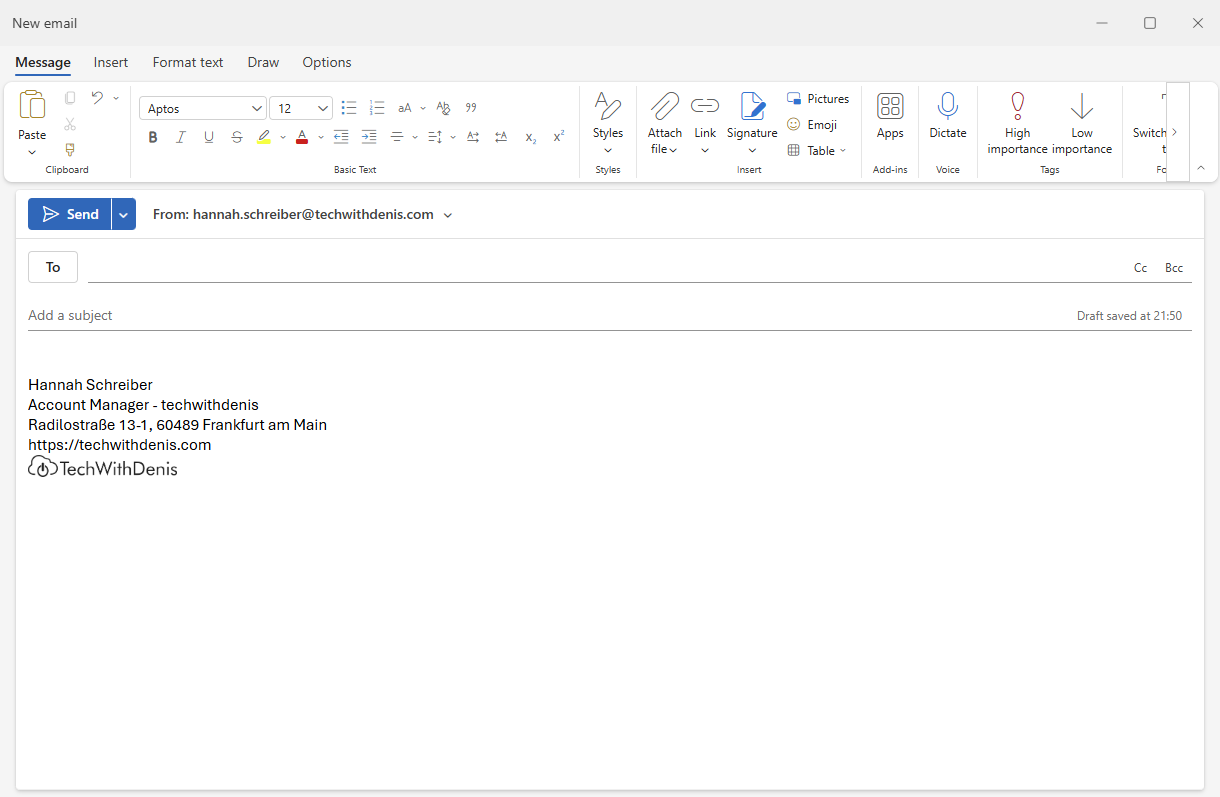Expand the Table dropdown arrow
The height and width of the screenshot is (797, 1220).
[x=843, y=150]
